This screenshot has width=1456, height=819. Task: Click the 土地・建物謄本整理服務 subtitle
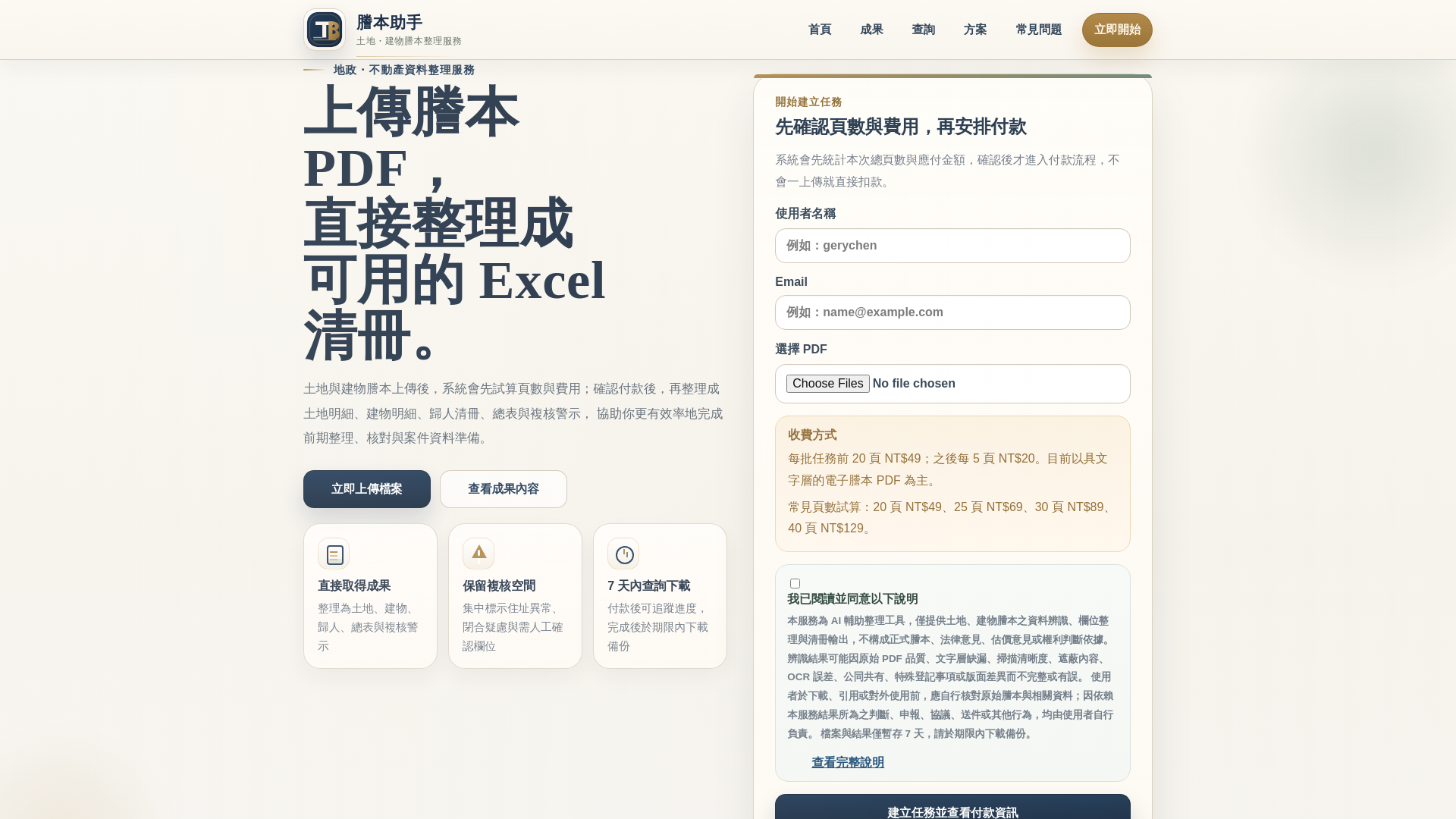[x=409, y=41]
